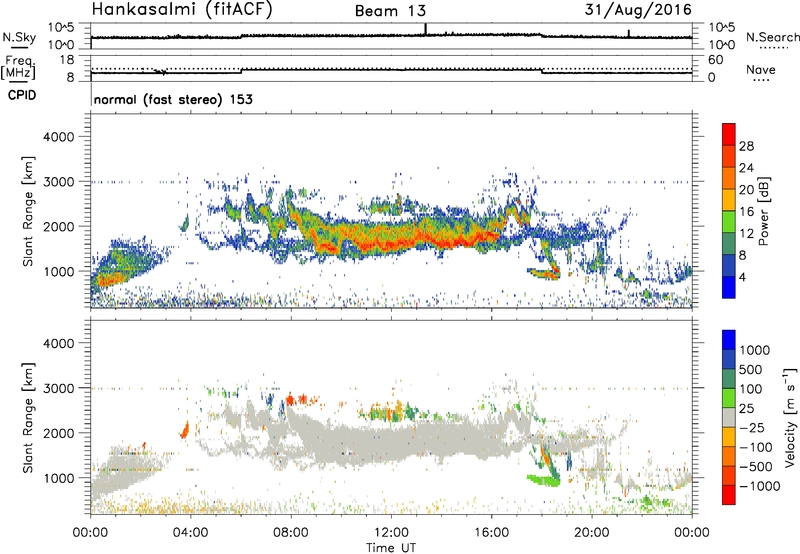Image resolution: width=800 pixels, height=554 pixels.
Task: Select the 12 dB colorbar label
Action: click(746, 234)
